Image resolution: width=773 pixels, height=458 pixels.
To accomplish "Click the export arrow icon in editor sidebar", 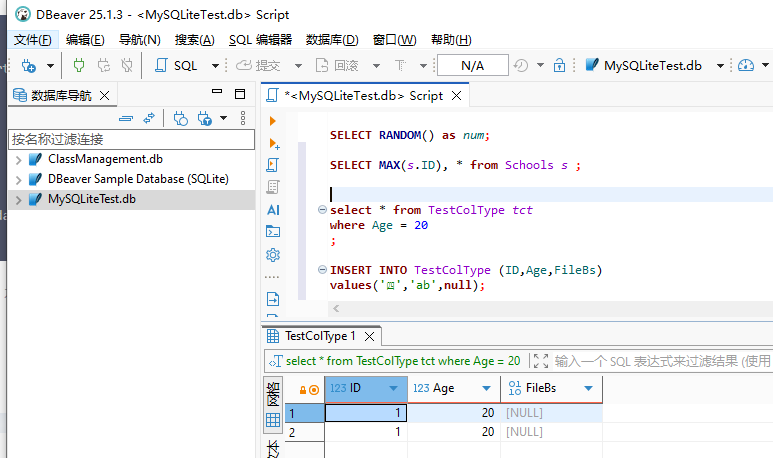I will (x=273, y=299).
